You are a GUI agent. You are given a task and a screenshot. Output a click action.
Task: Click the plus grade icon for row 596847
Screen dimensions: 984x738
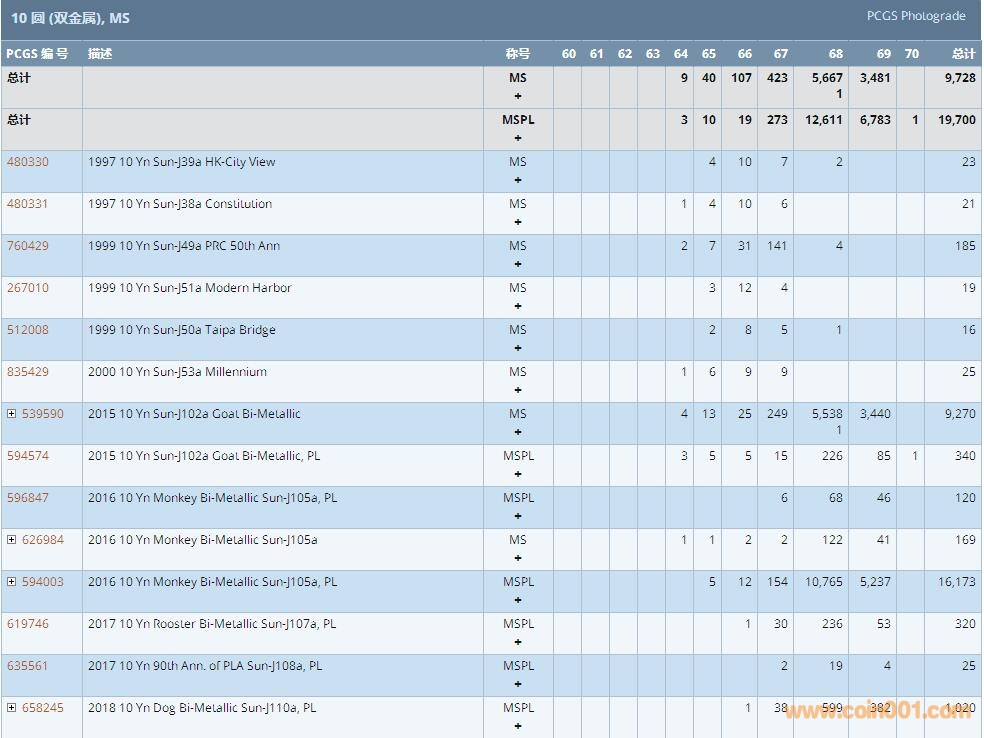[518, 516]
